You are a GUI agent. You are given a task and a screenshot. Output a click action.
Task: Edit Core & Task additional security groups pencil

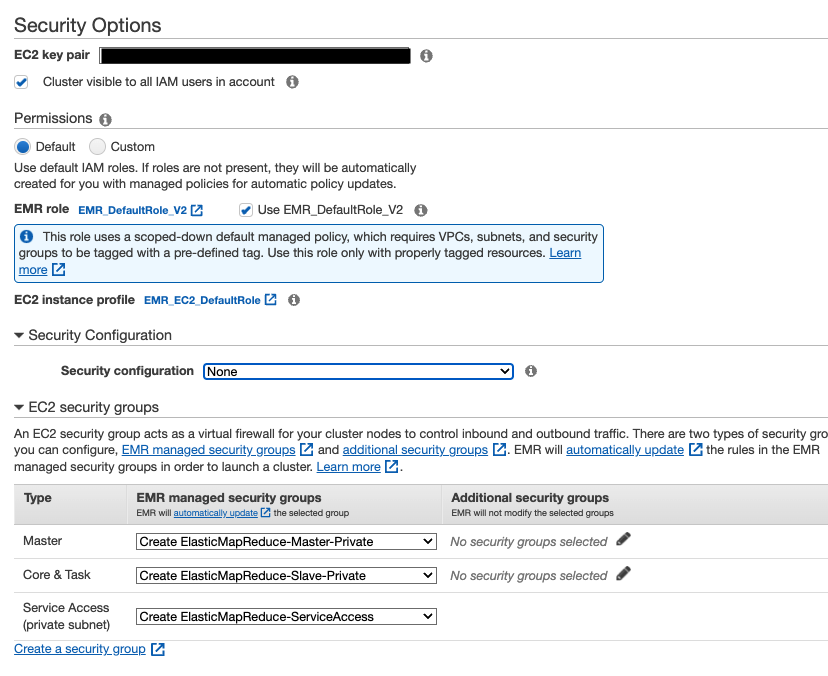624,574
